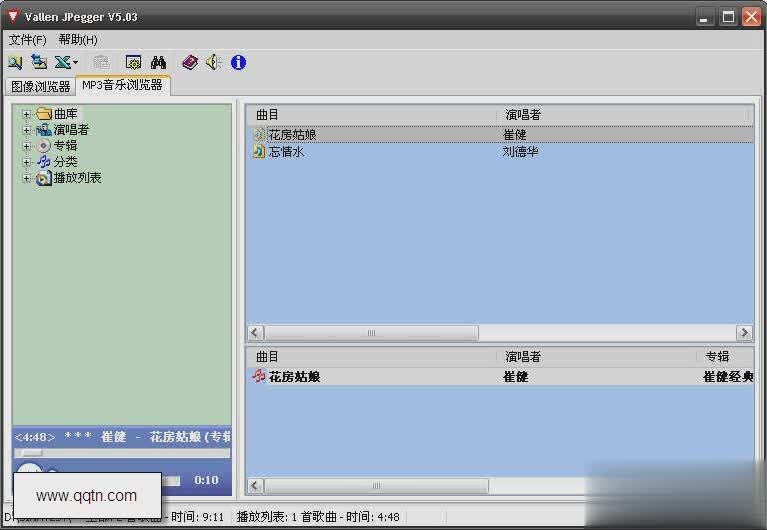
Task: Open the 文件(F) menu
Action: [x=27, y=40]
